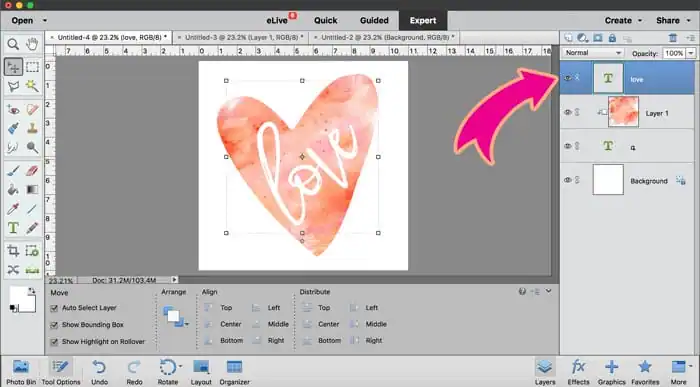Select the Type tool
This screenshot has height=387, width=700.
tap(13, 228)
